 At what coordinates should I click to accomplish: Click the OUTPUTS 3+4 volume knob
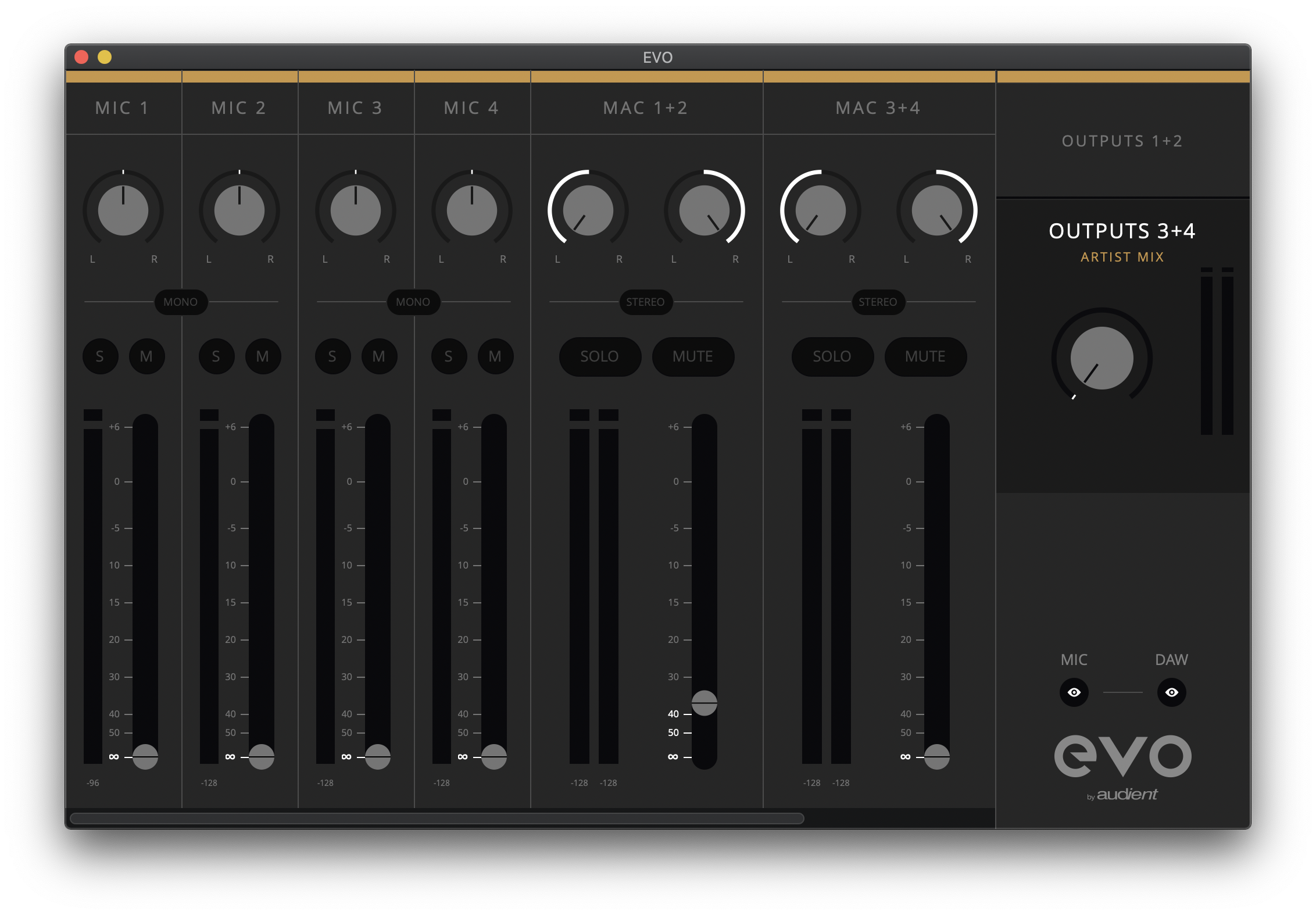pos(1102,358)
